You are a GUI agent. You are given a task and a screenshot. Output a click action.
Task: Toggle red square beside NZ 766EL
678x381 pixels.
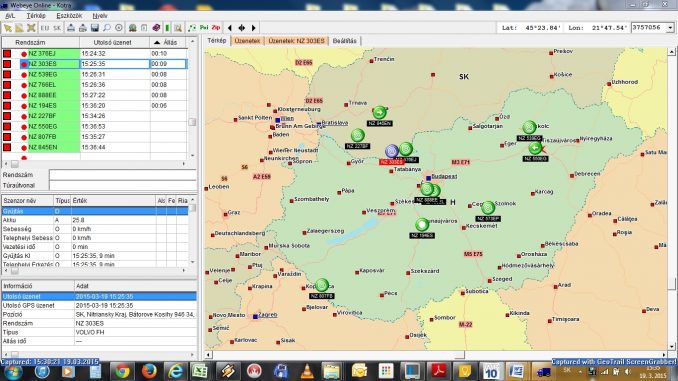tap(7, 85)
